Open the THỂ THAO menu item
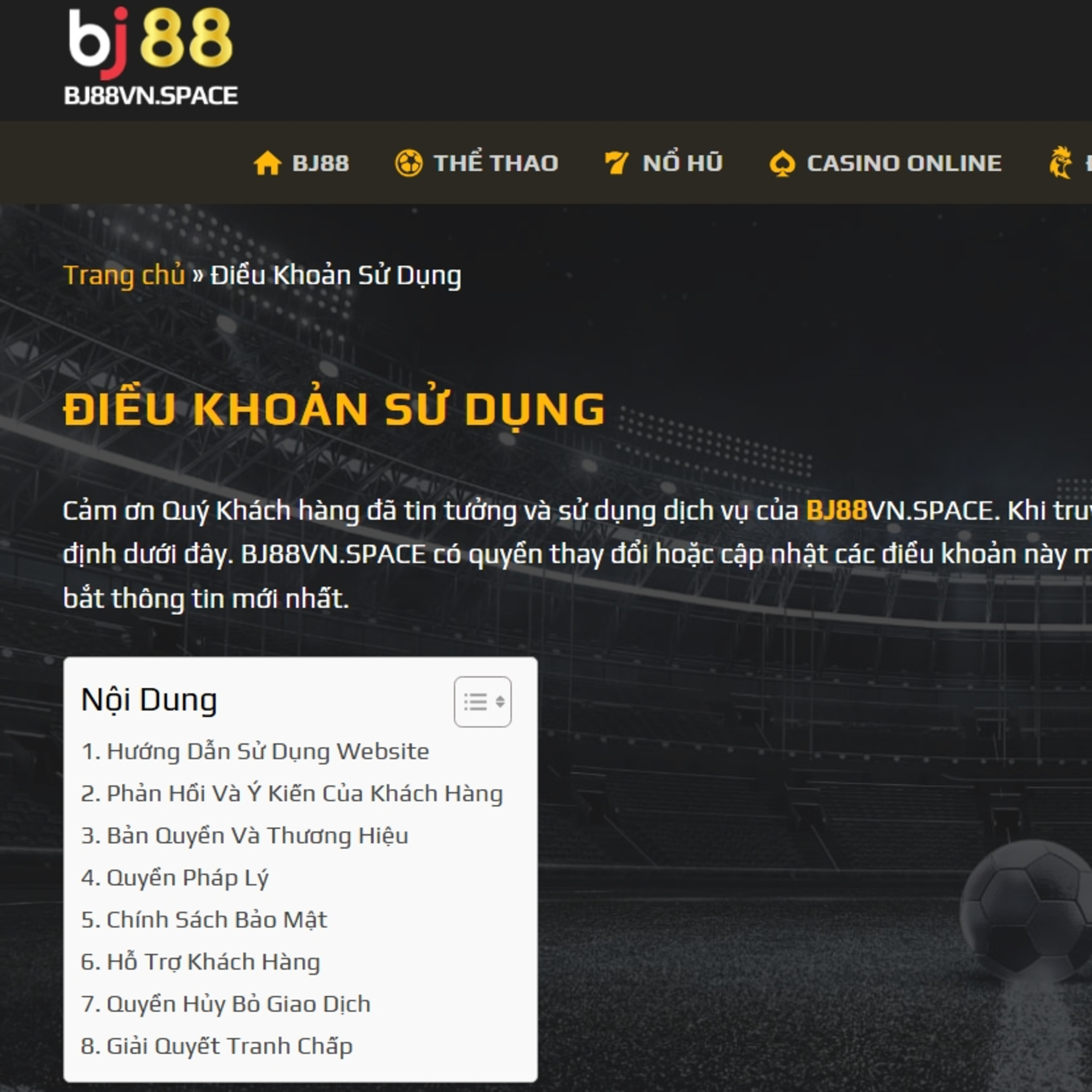Viewport: 1092px width, 1092px height. (x=496, y=163)
